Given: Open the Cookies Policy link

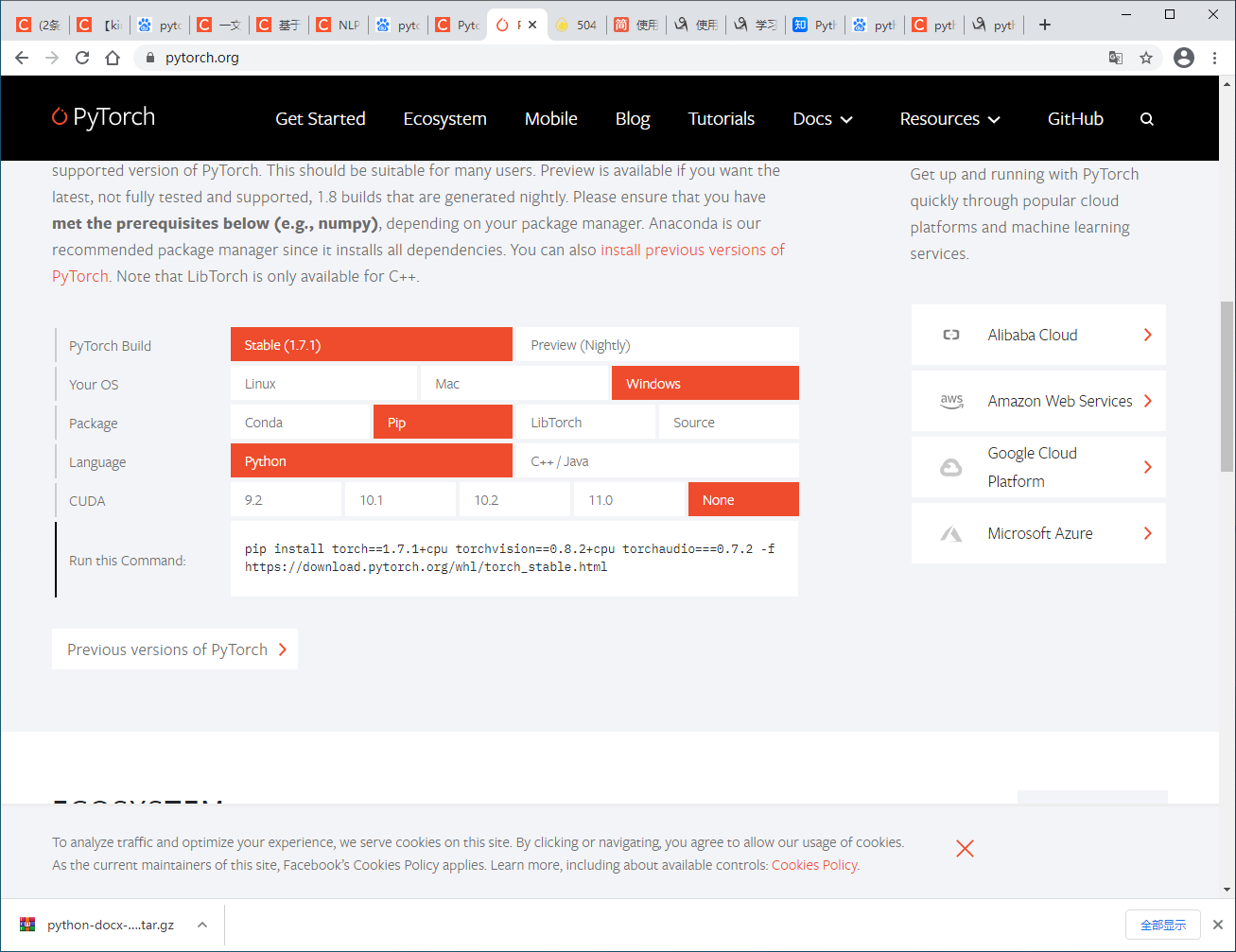Looking at the screenshot, I should (x=814, y=864).
